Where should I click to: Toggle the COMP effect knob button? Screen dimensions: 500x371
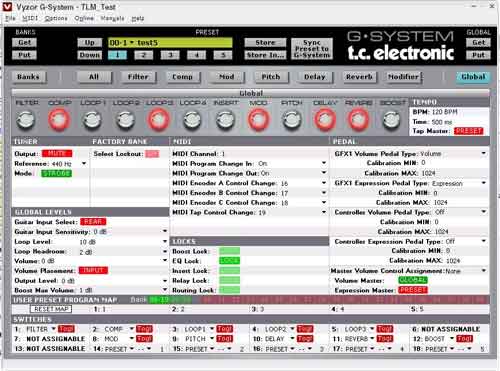coord(59,119)
